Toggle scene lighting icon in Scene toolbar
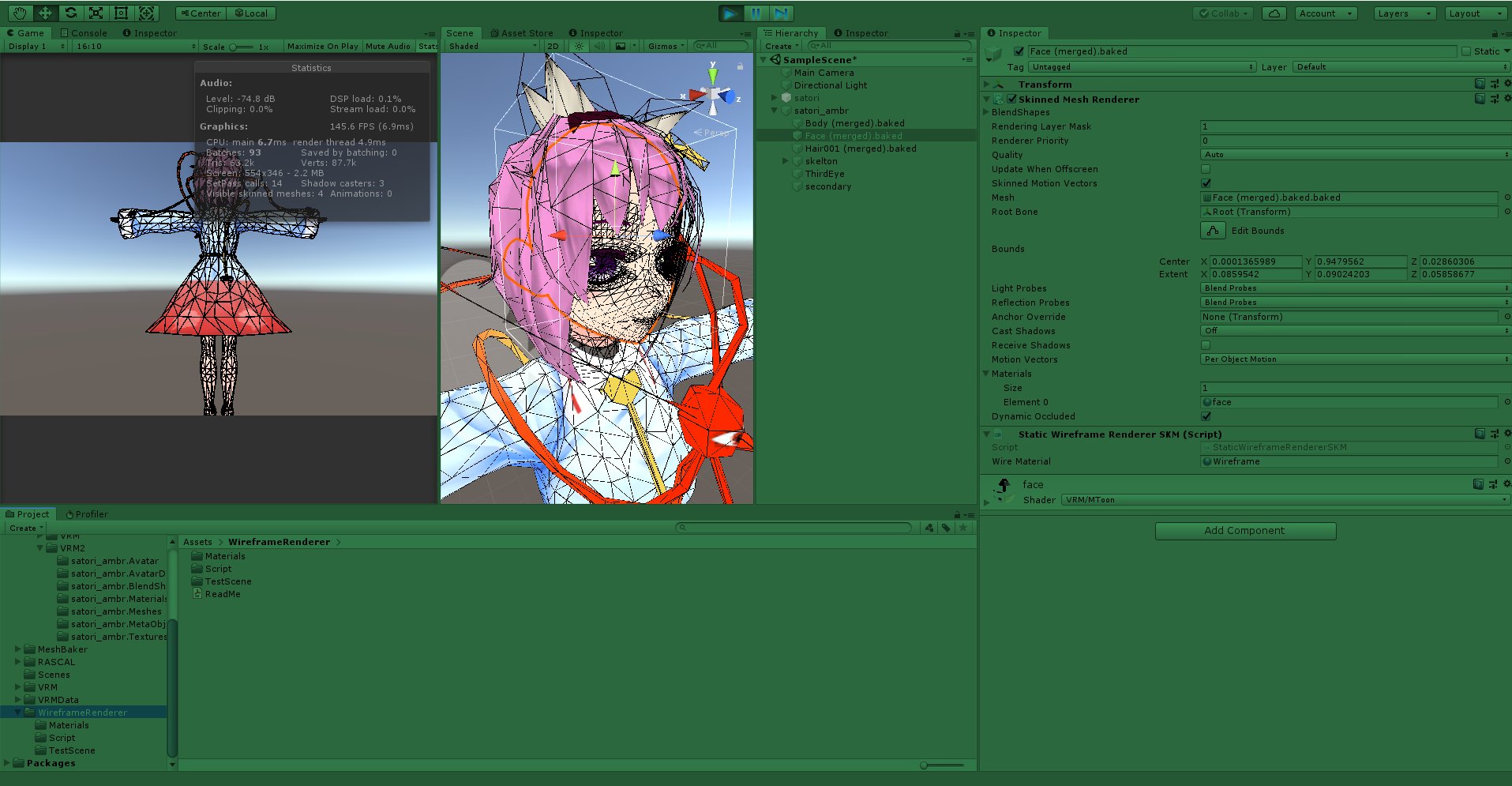The width and height of the screenshot is (1512, 786). click(x=580, y=46)
